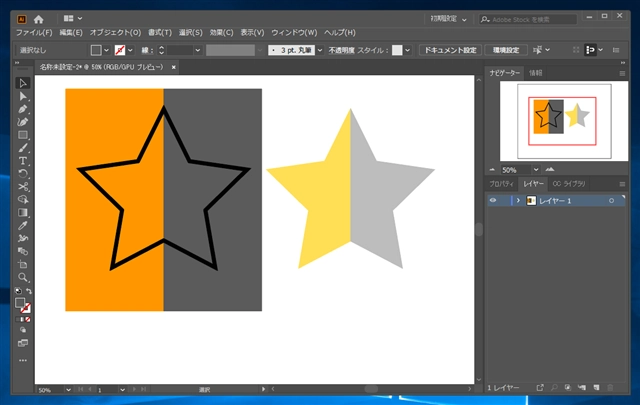Viewport: 640px width, 405px height.
Task: Swap fill and stroke colors
Action: point(29,291)
